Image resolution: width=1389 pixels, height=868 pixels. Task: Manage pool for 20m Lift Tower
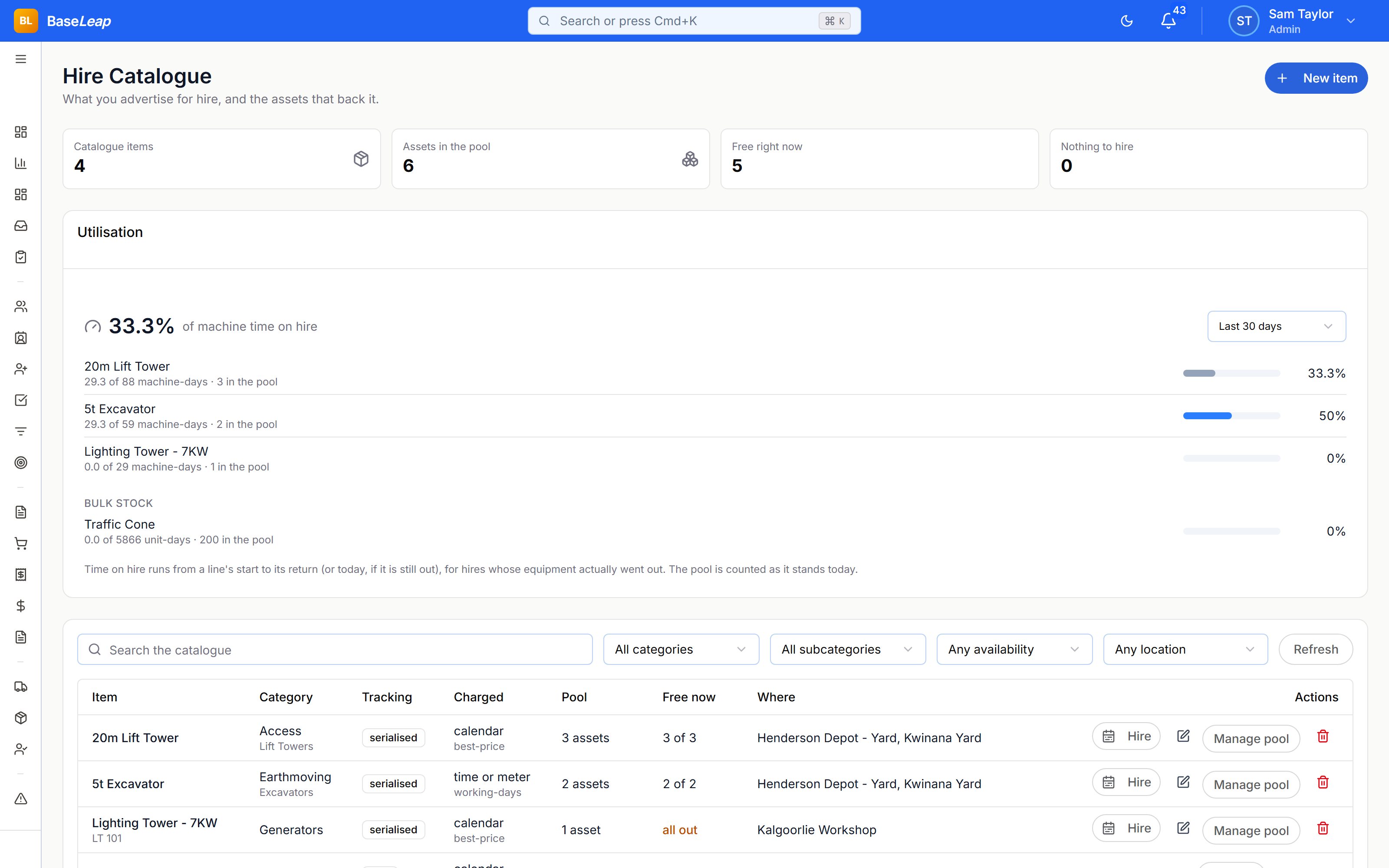(1251, 738)
